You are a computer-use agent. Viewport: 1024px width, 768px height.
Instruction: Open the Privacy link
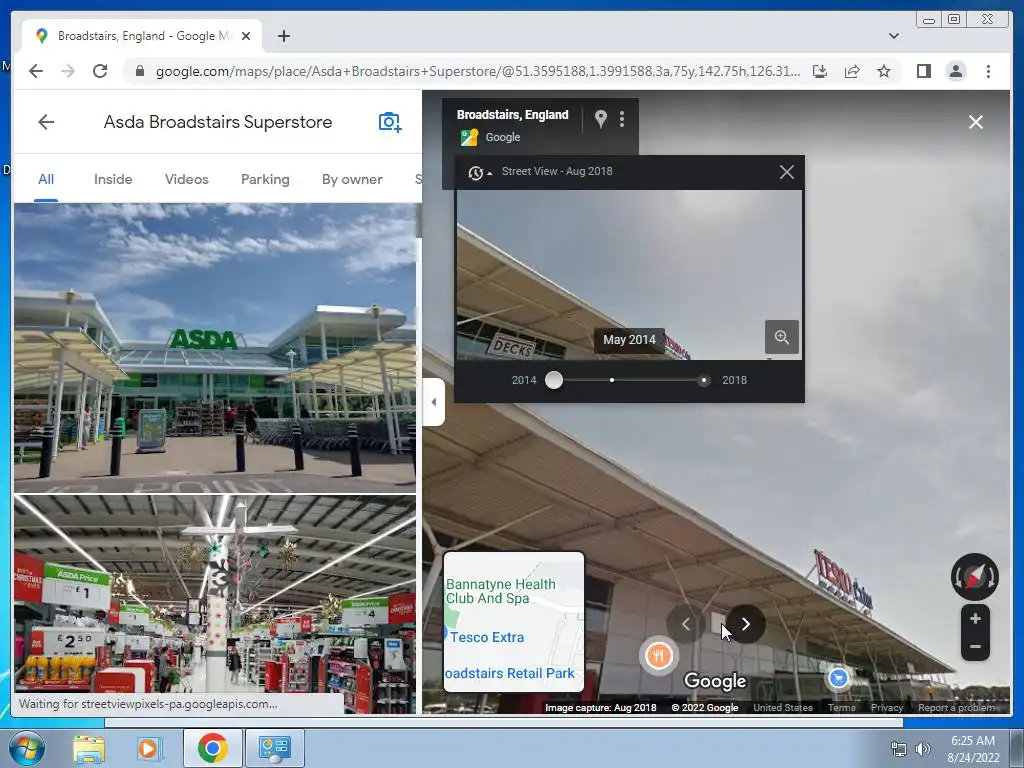tap(886, 707)
